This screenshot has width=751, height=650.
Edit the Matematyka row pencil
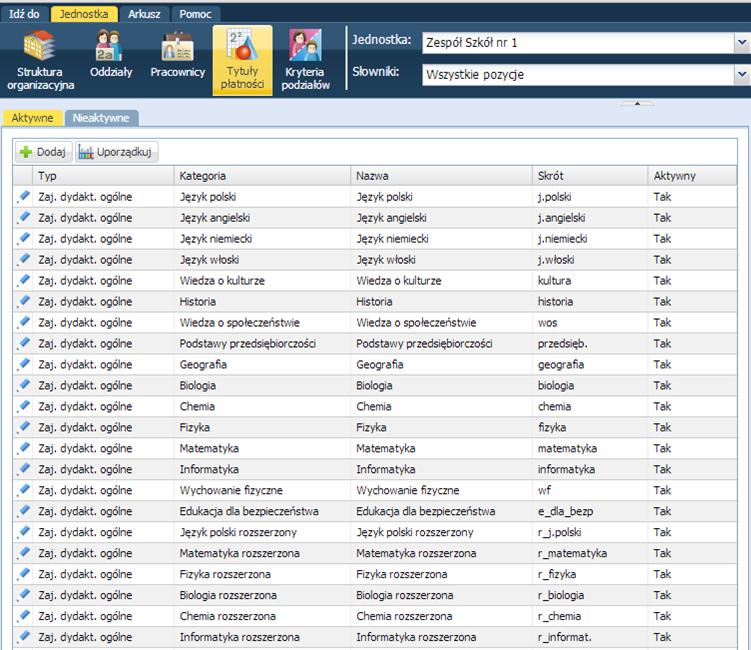(23, 448)
